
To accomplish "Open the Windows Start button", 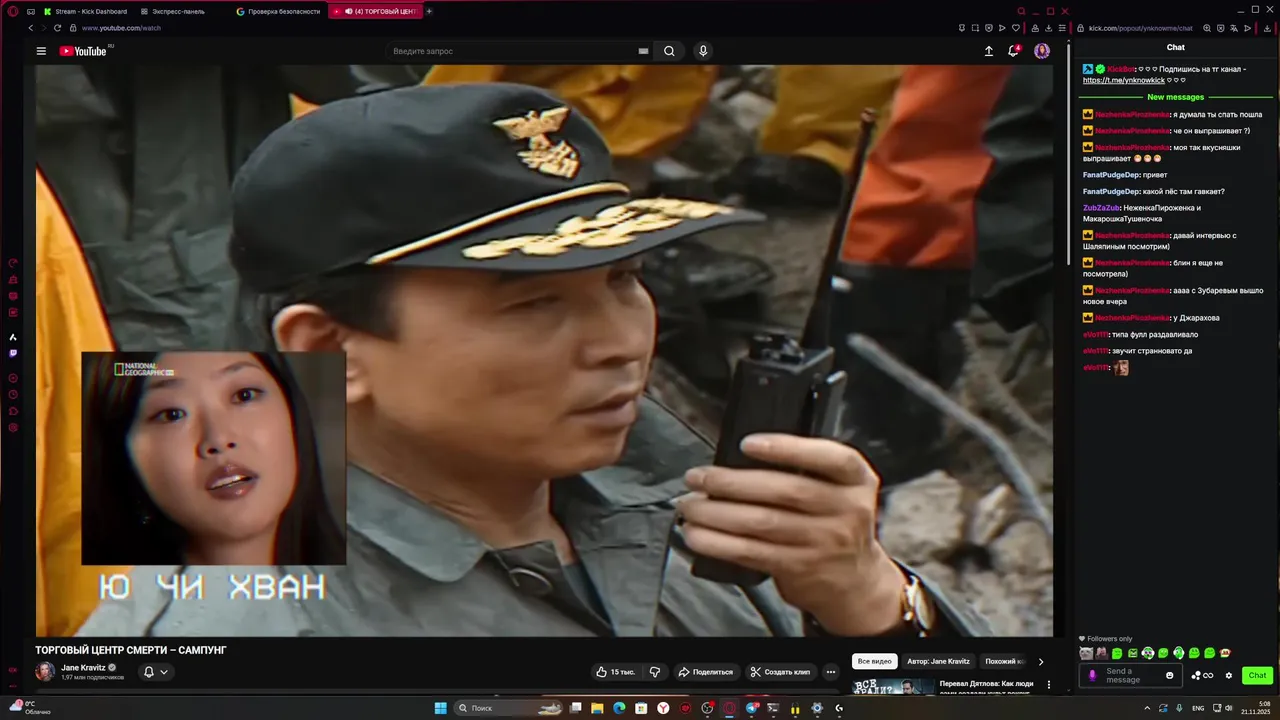I will click(441, 708).
